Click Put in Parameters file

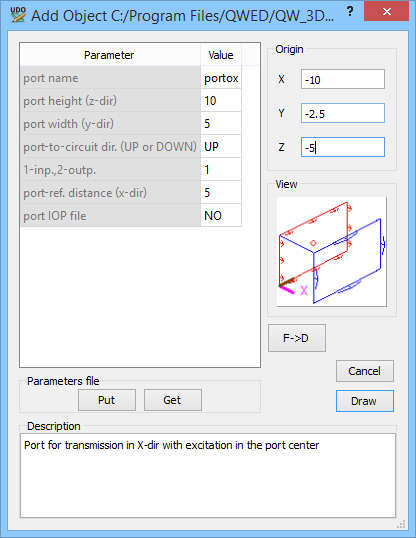[x=107, y=400]
